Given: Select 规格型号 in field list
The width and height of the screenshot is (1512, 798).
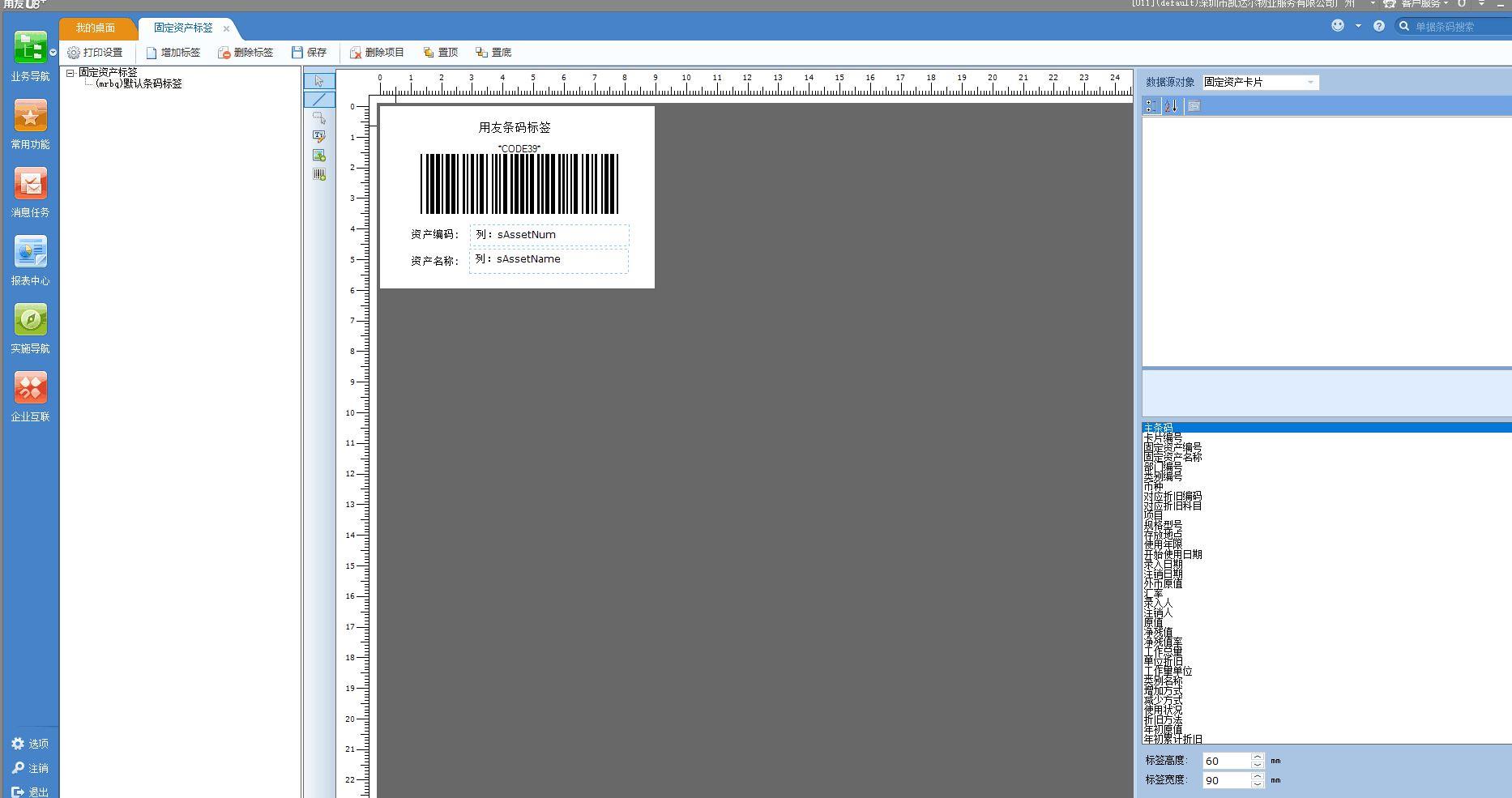Looking at the screenshot, I should 1326,525.
